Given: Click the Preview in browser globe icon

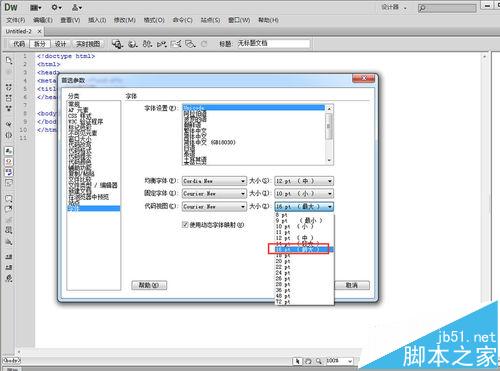Looking at the screenshot, I should coord(133,44).
